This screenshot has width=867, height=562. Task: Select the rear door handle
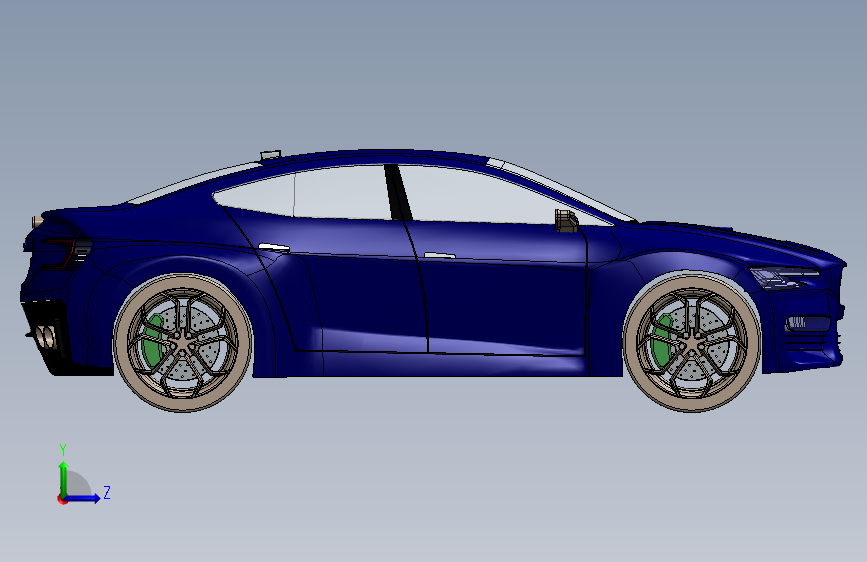click(x=274, y=247)
